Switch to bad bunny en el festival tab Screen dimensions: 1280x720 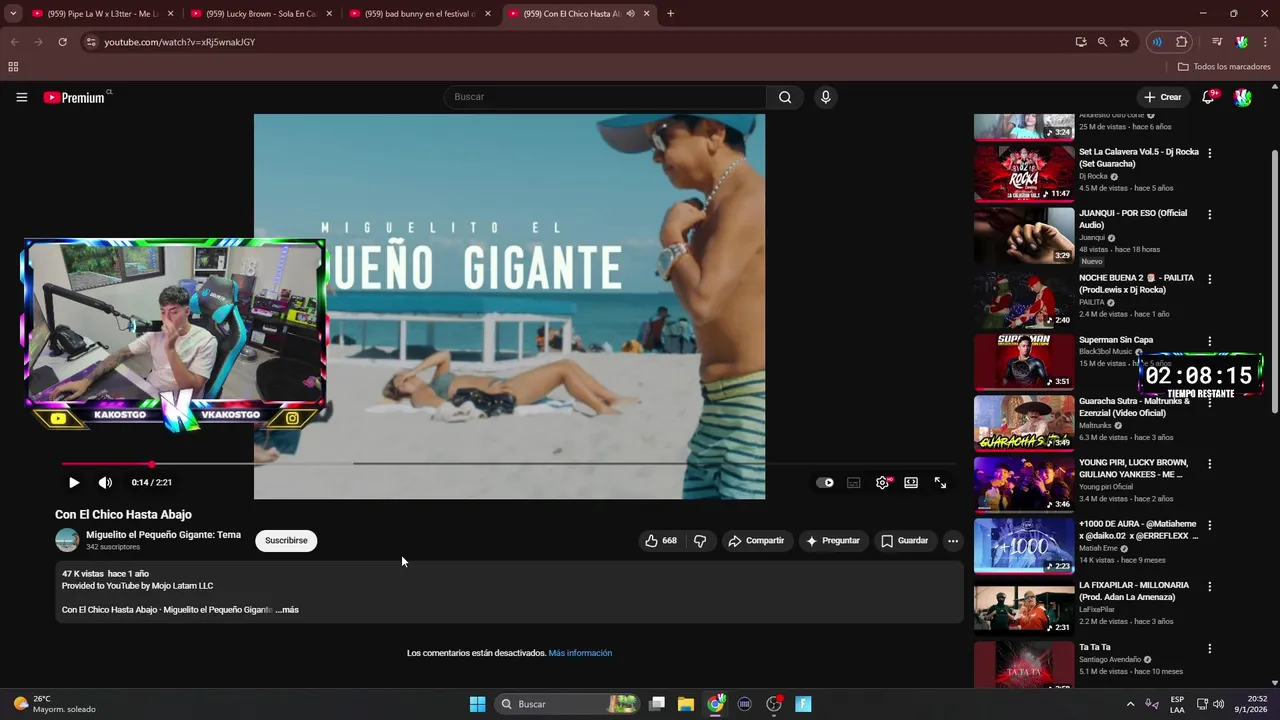(x=419, y=14)
